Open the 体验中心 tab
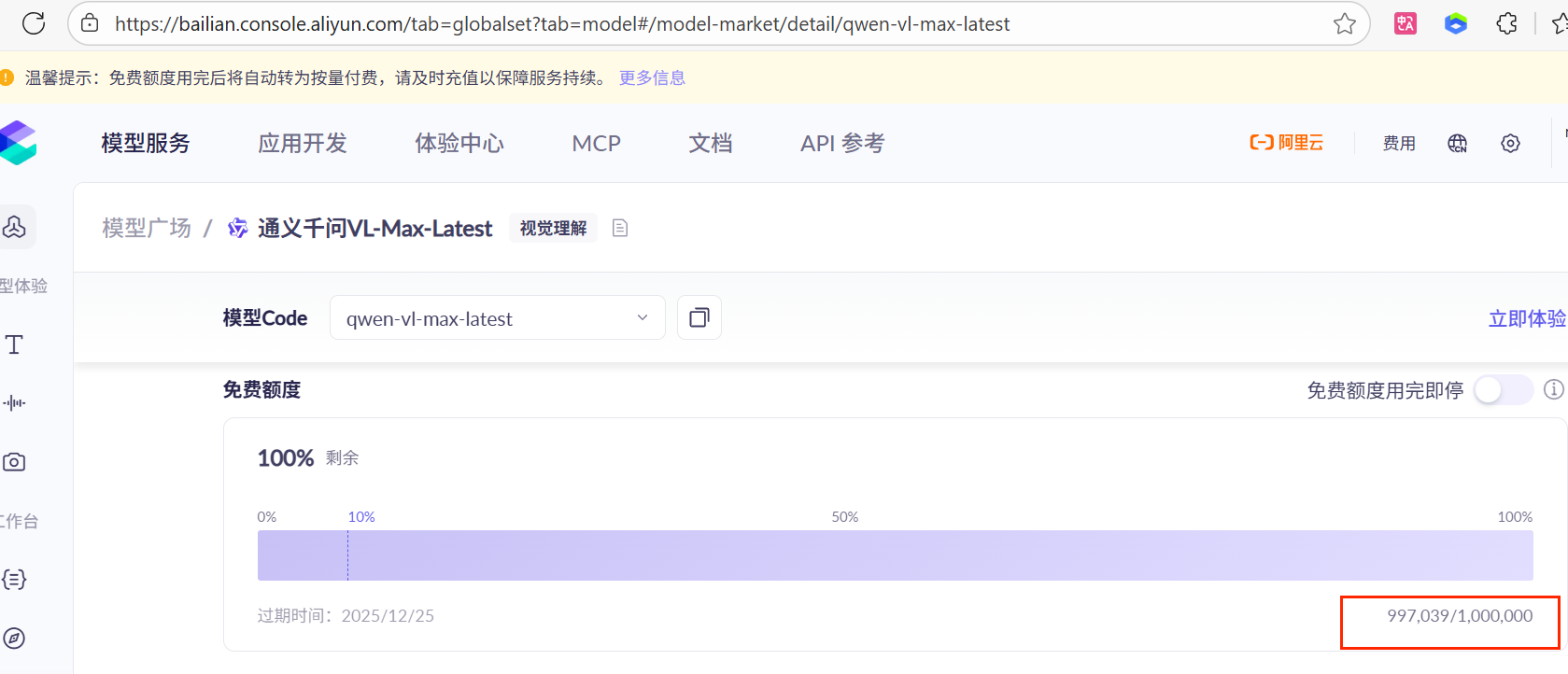Image resolution: width=1568 pixels, height=674 pixels. pyautogui.click(x=459, y=143)
